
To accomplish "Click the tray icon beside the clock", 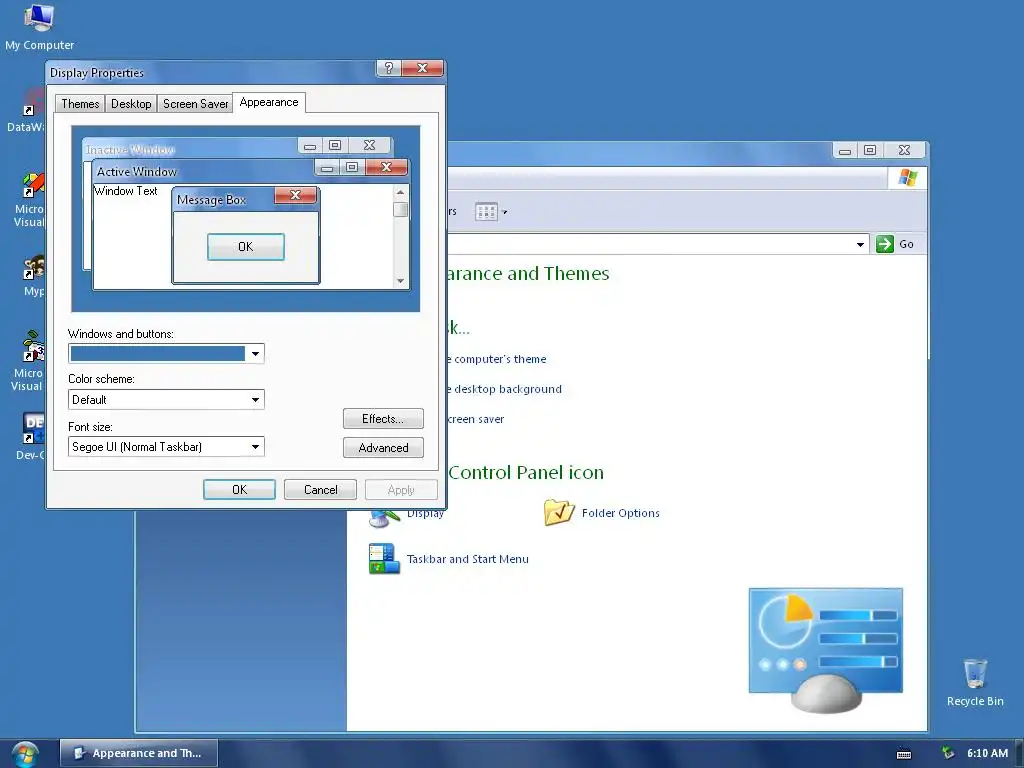I will [948, 753].
